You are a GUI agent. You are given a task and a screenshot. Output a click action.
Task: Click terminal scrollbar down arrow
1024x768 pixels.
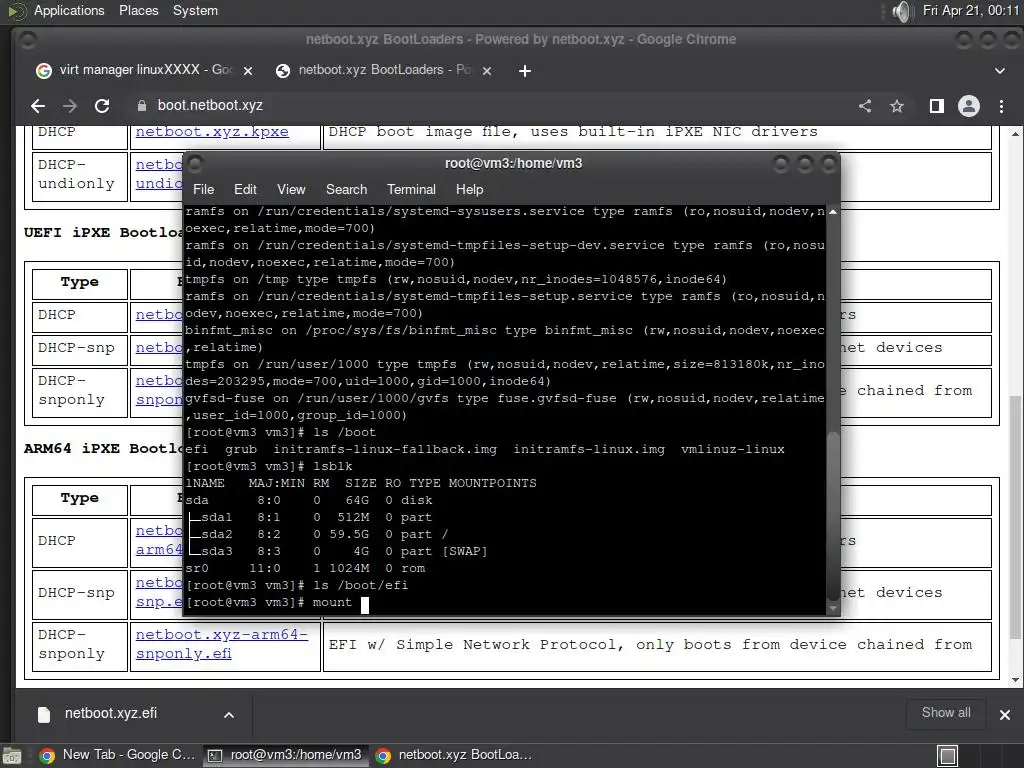click(833, 609)
